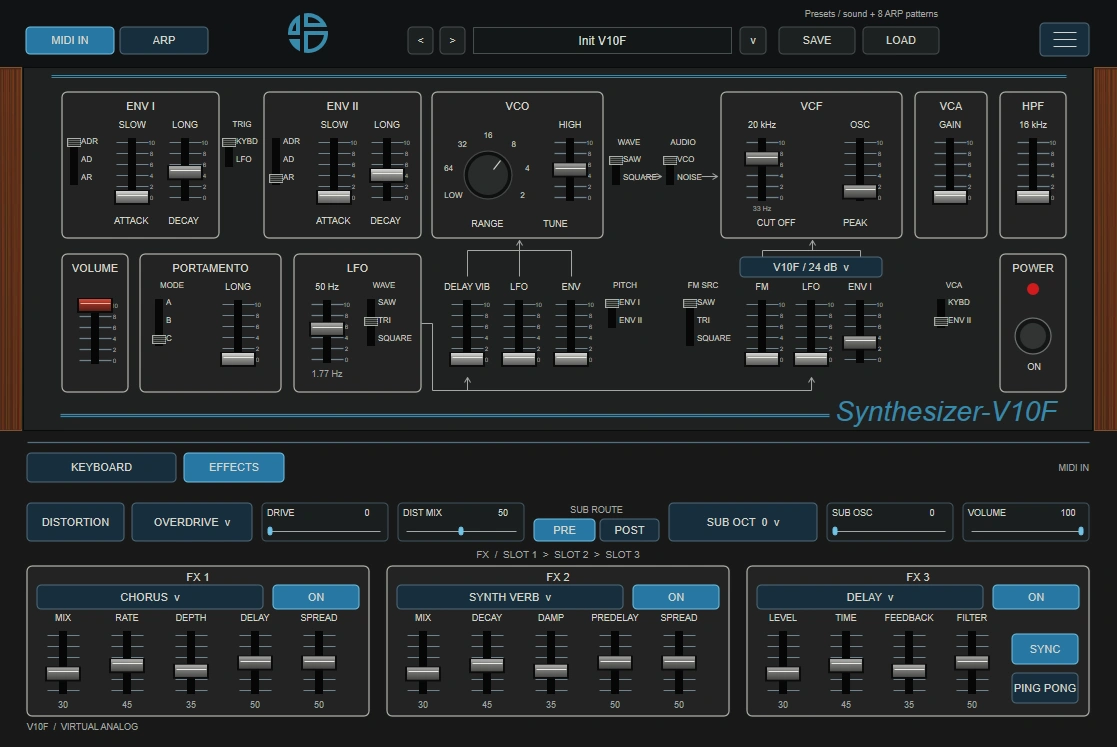The image size is (1117, 747).
Task: Switch FX 2 synth verb ON button
Action: (676, 597)
